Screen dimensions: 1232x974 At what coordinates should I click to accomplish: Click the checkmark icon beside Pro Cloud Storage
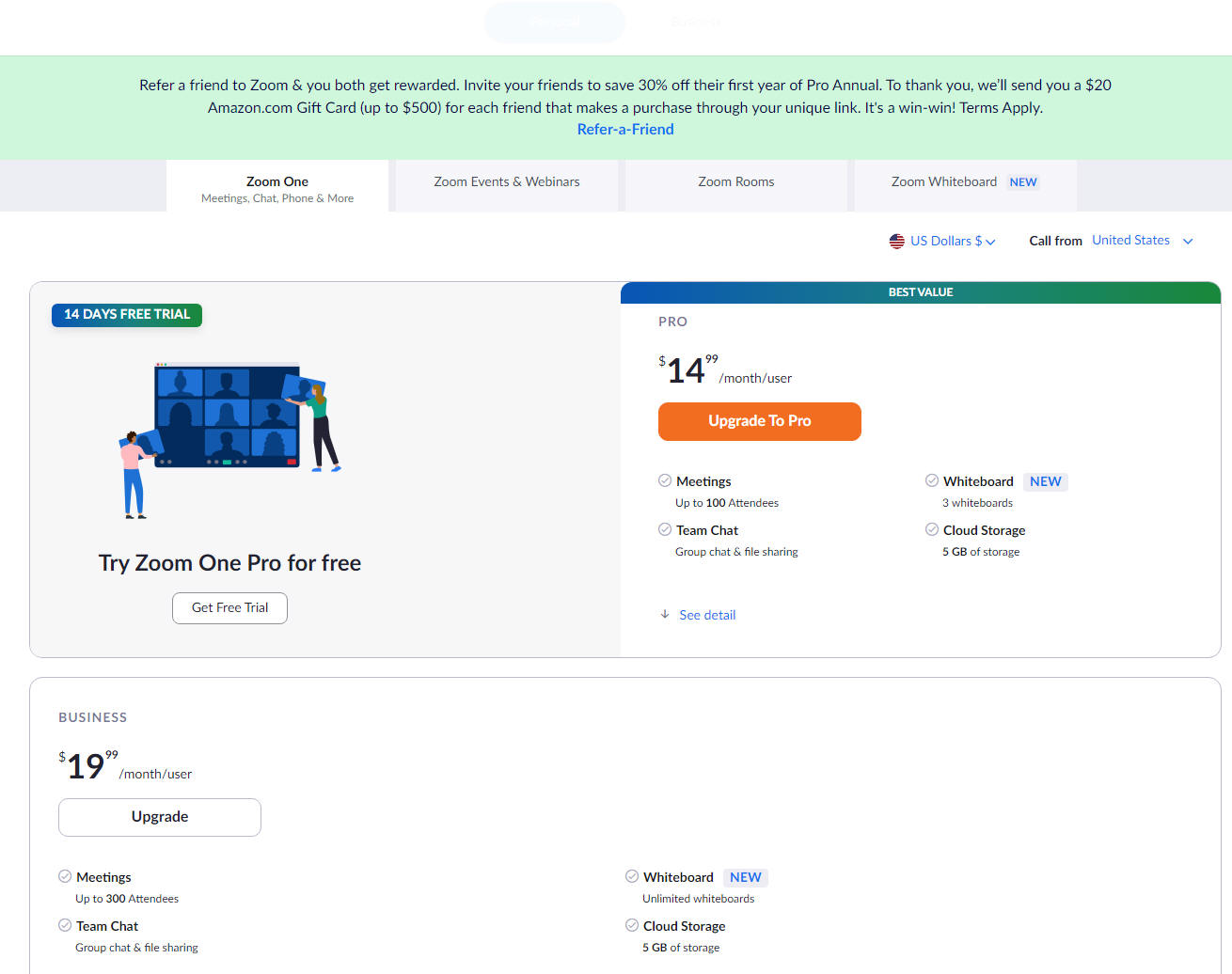(x=932, y=529)
